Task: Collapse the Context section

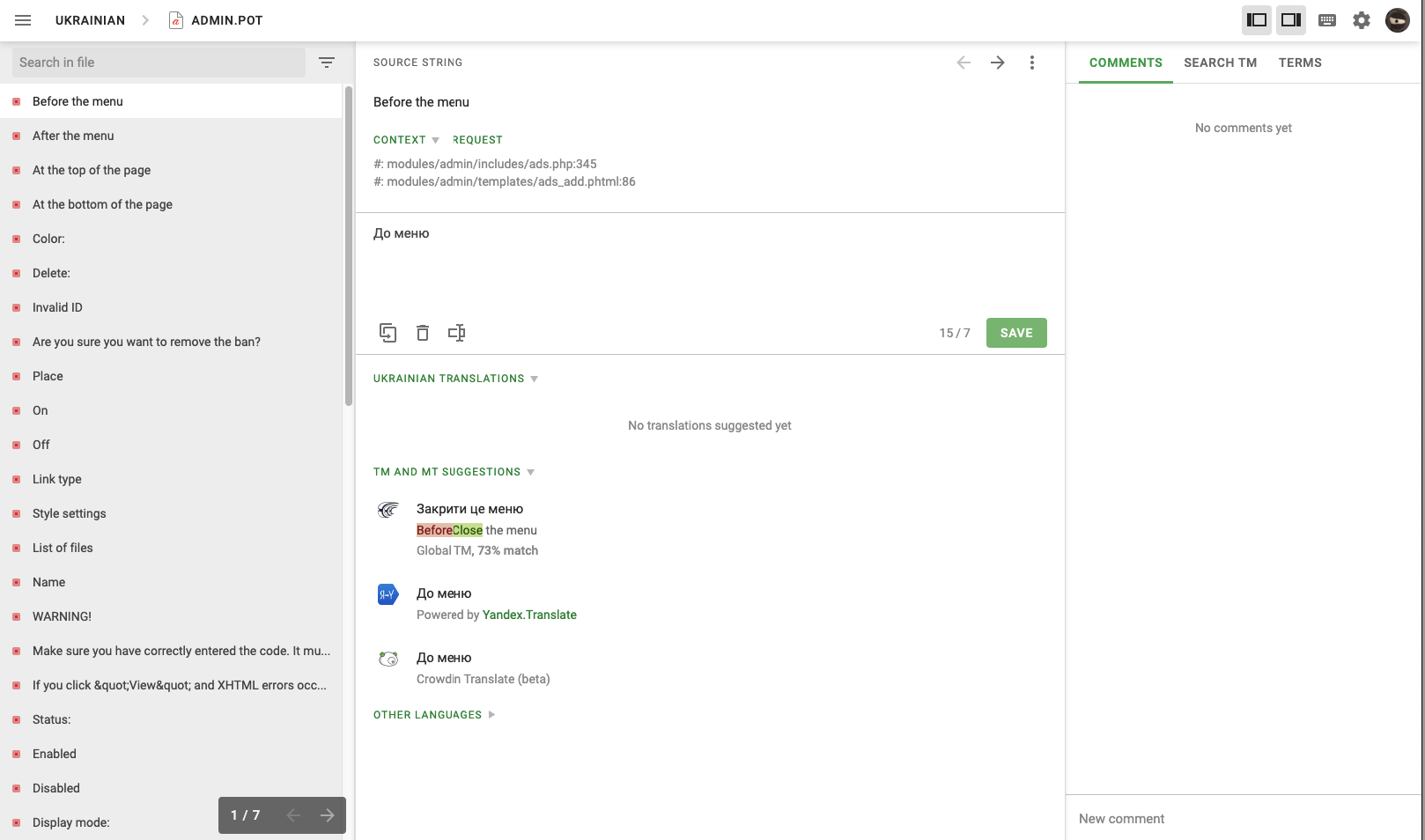Action: click(406, 140)
